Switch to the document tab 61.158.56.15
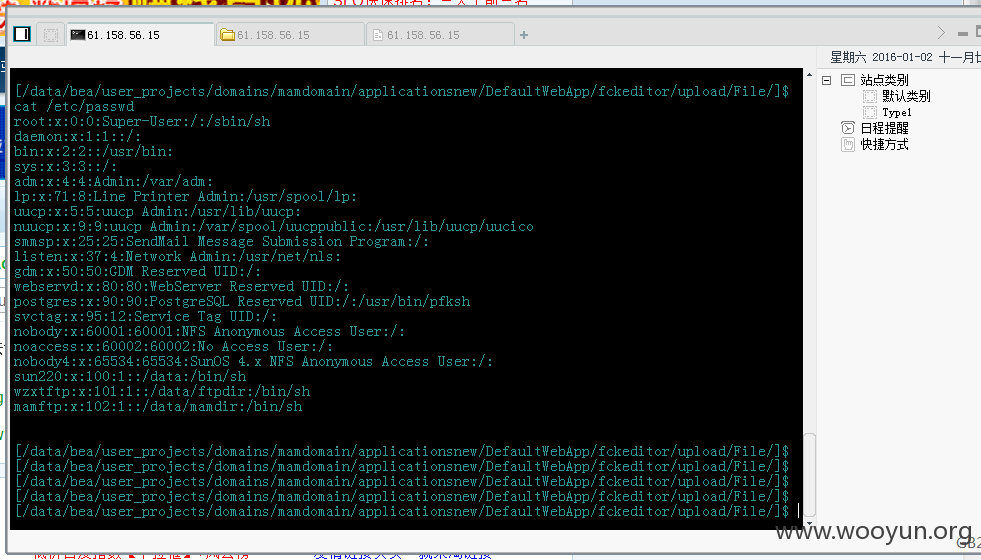 [x=440, y=35]
